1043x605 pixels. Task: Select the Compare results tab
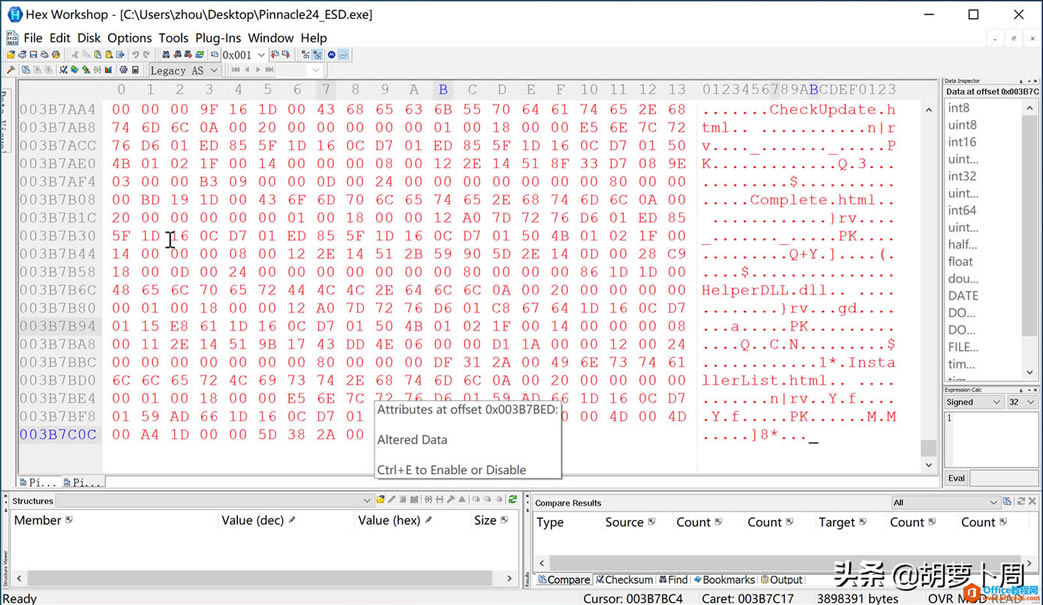564,580
